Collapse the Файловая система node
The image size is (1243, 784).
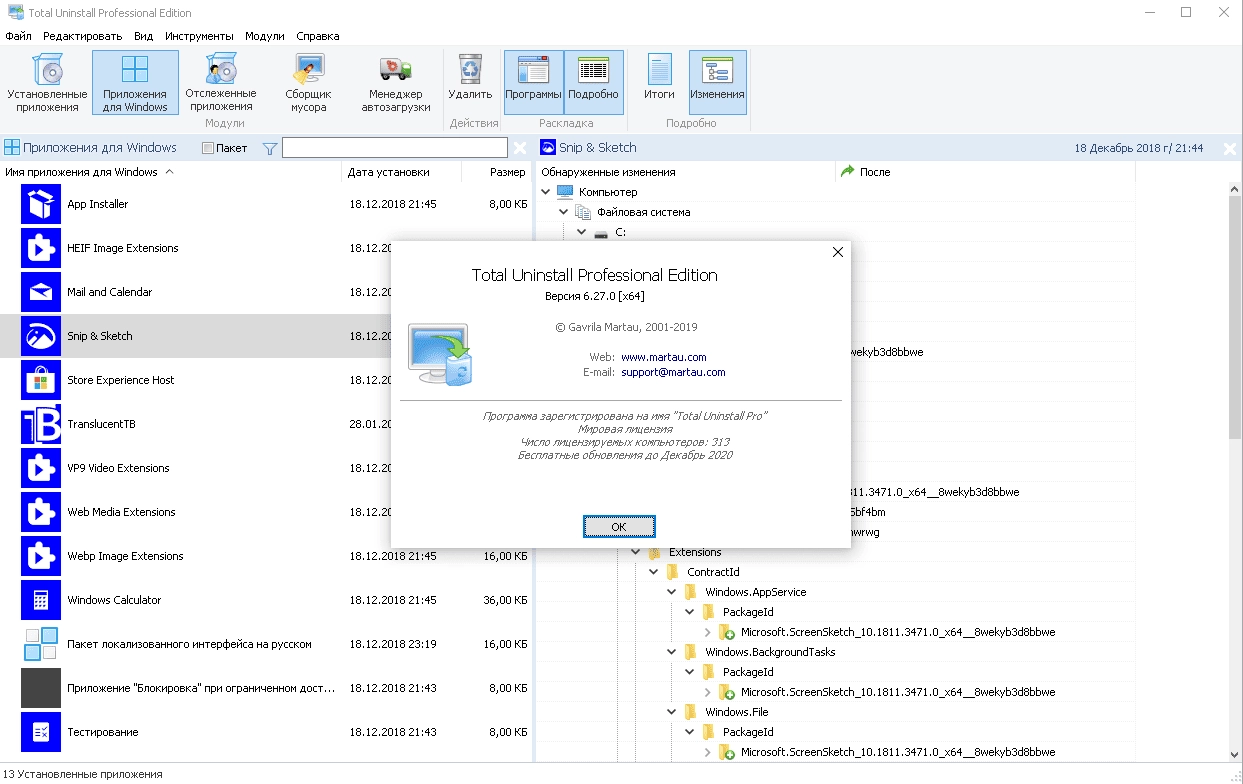click(x=564, y=212)
